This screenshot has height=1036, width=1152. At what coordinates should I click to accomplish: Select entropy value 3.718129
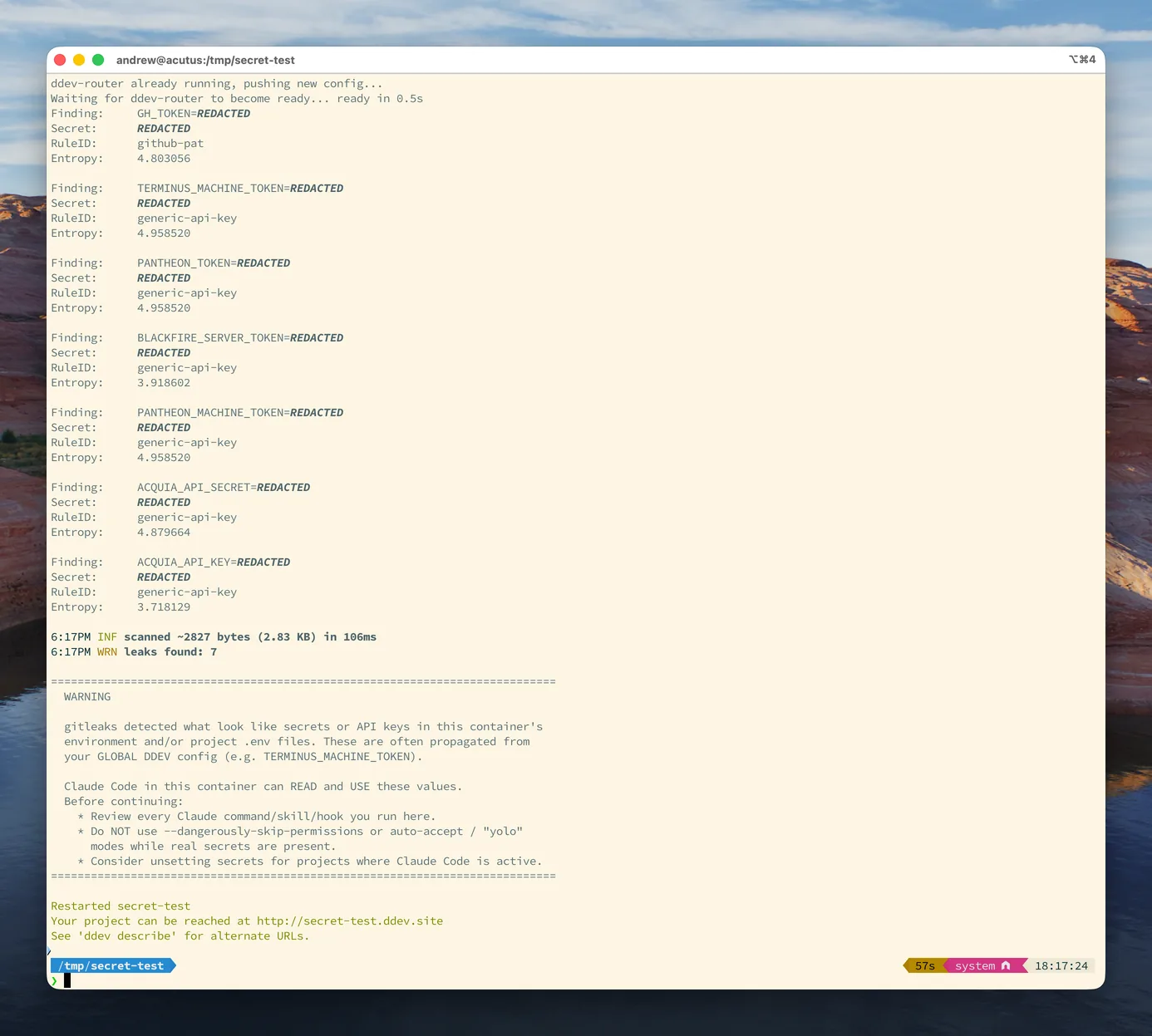click(x=164, y=606)
